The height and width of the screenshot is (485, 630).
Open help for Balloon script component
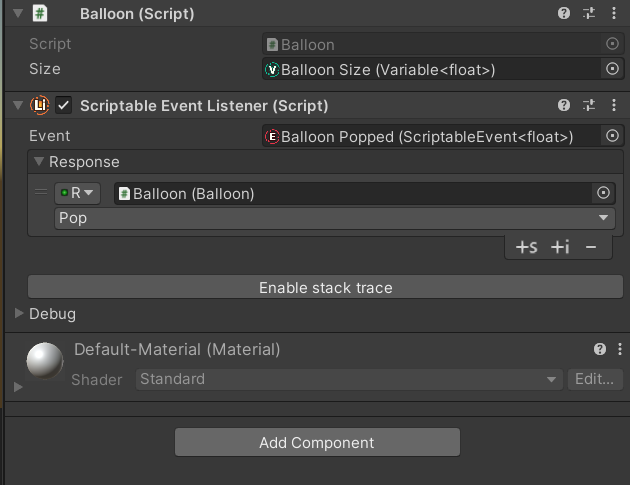click(x=564, y=13)
